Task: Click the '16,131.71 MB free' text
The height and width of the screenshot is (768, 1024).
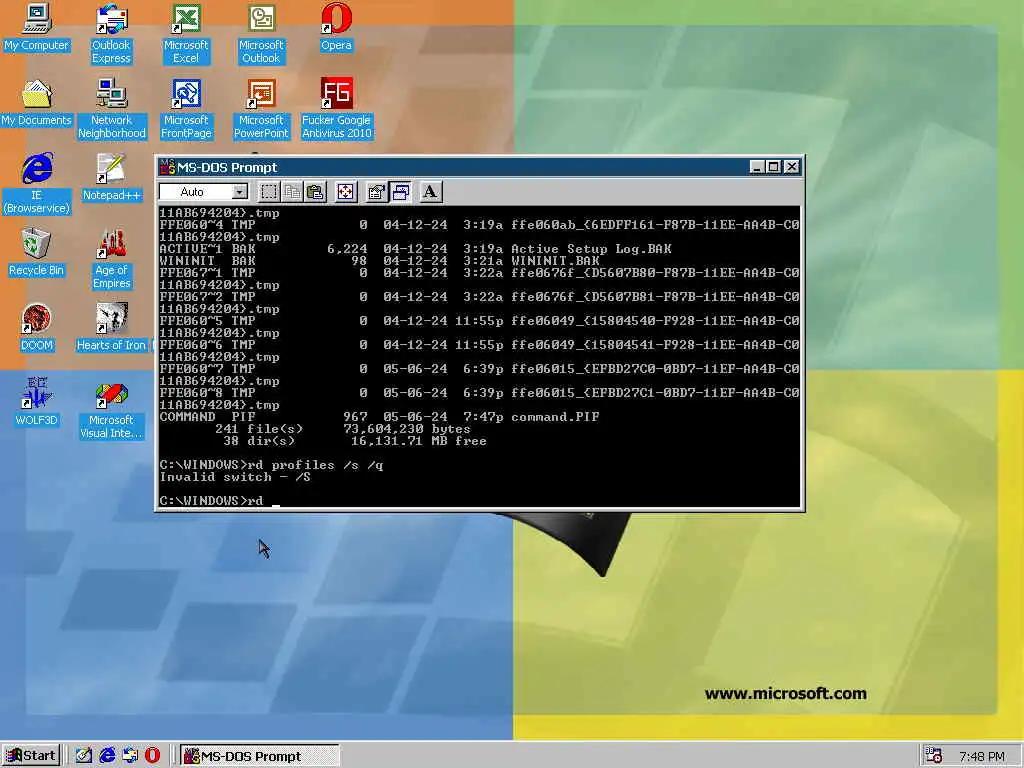Action: (419, 441)
